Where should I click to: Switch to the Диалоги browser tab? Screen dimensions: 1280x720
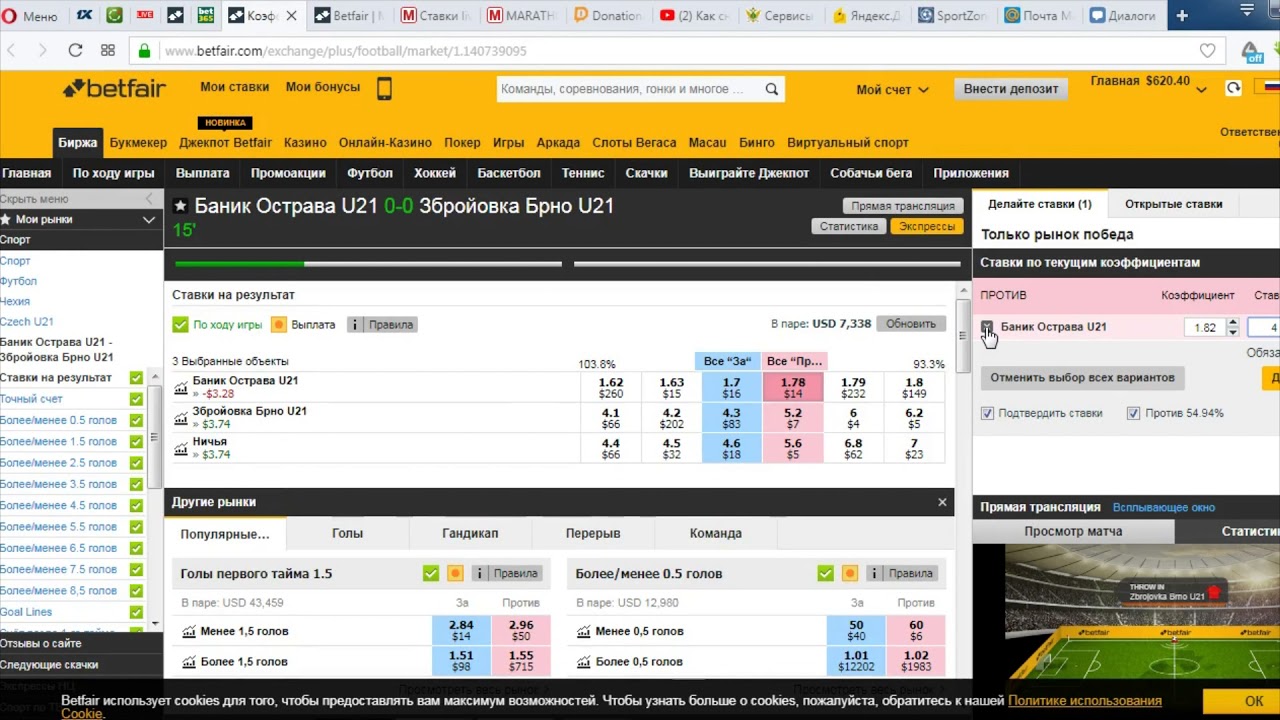1123,16
